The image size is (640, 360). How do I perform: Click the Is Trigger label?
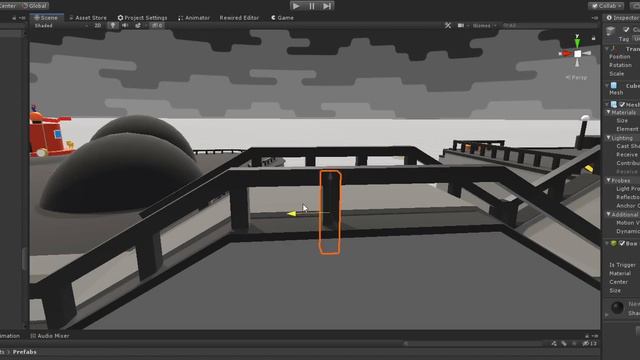[622, 265]
